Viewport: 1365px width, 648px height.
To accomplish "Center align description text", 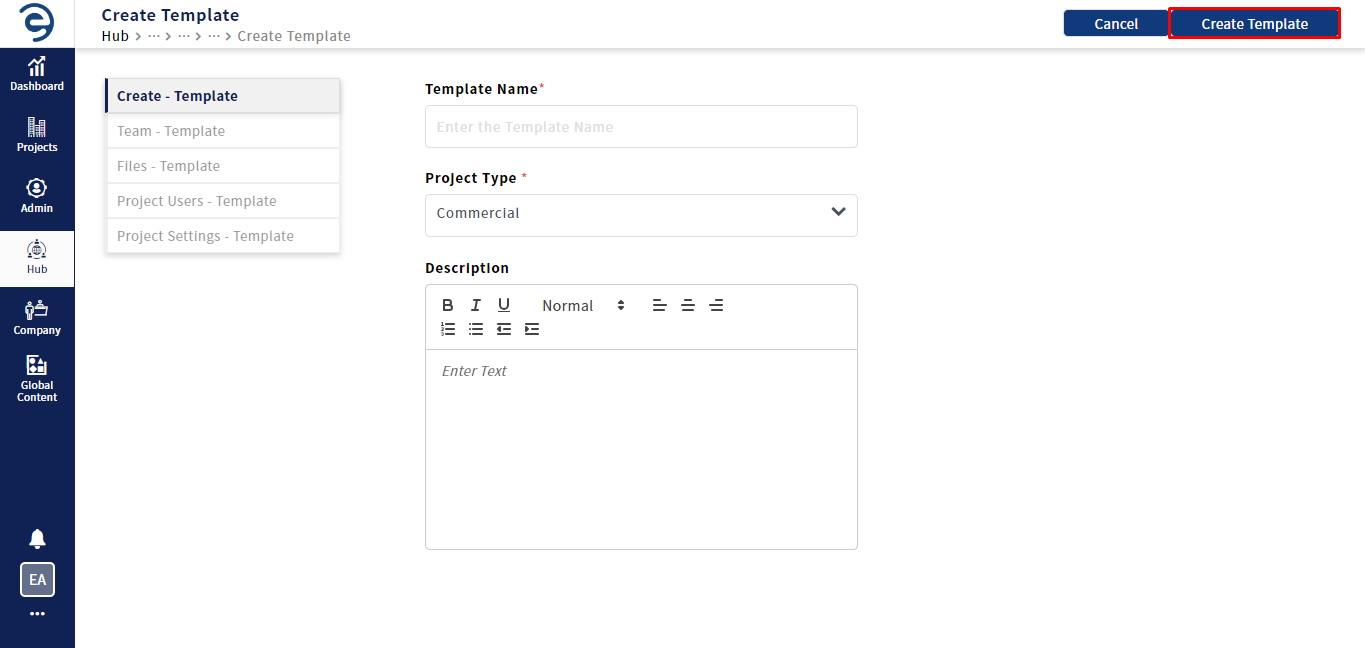I will click(688, 305).
